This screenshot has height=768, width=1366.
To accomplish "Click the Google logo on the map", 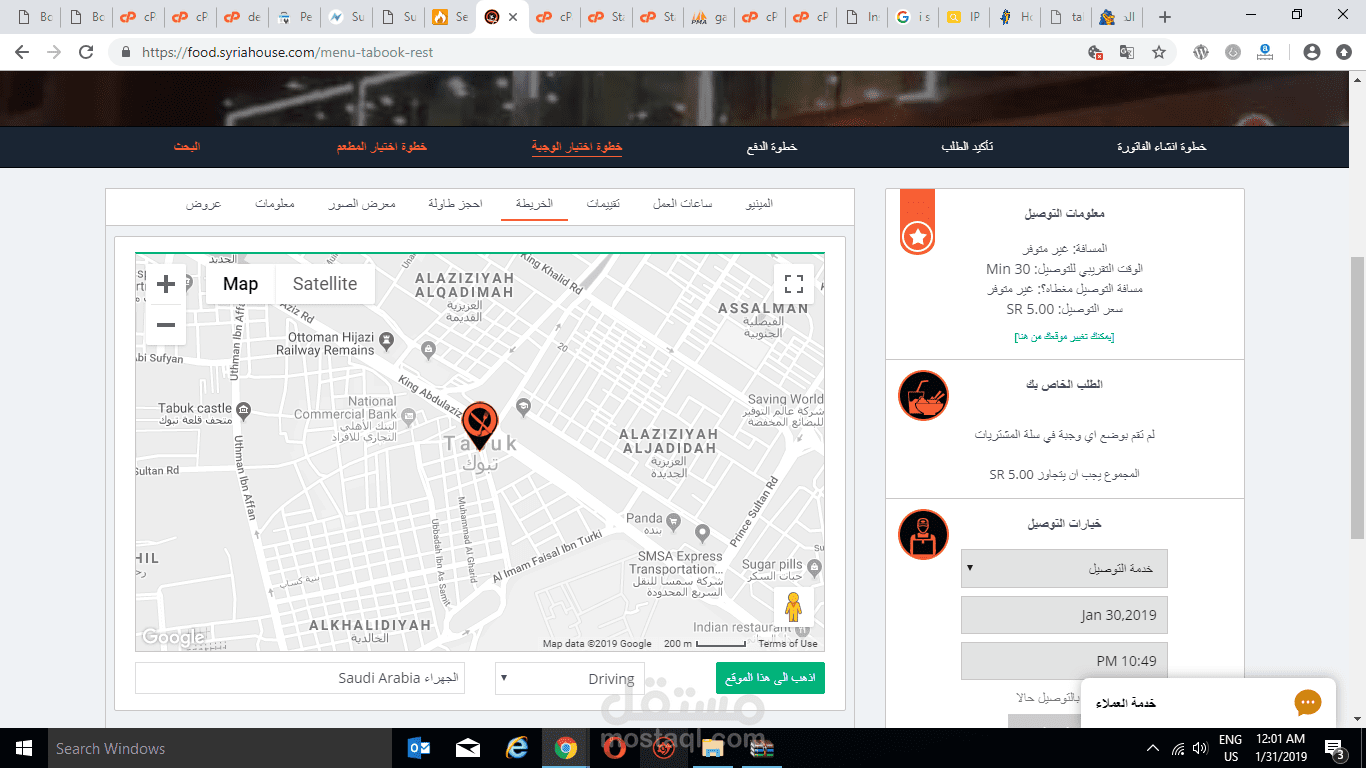I will pyautogui.click(x=173, y=637).
